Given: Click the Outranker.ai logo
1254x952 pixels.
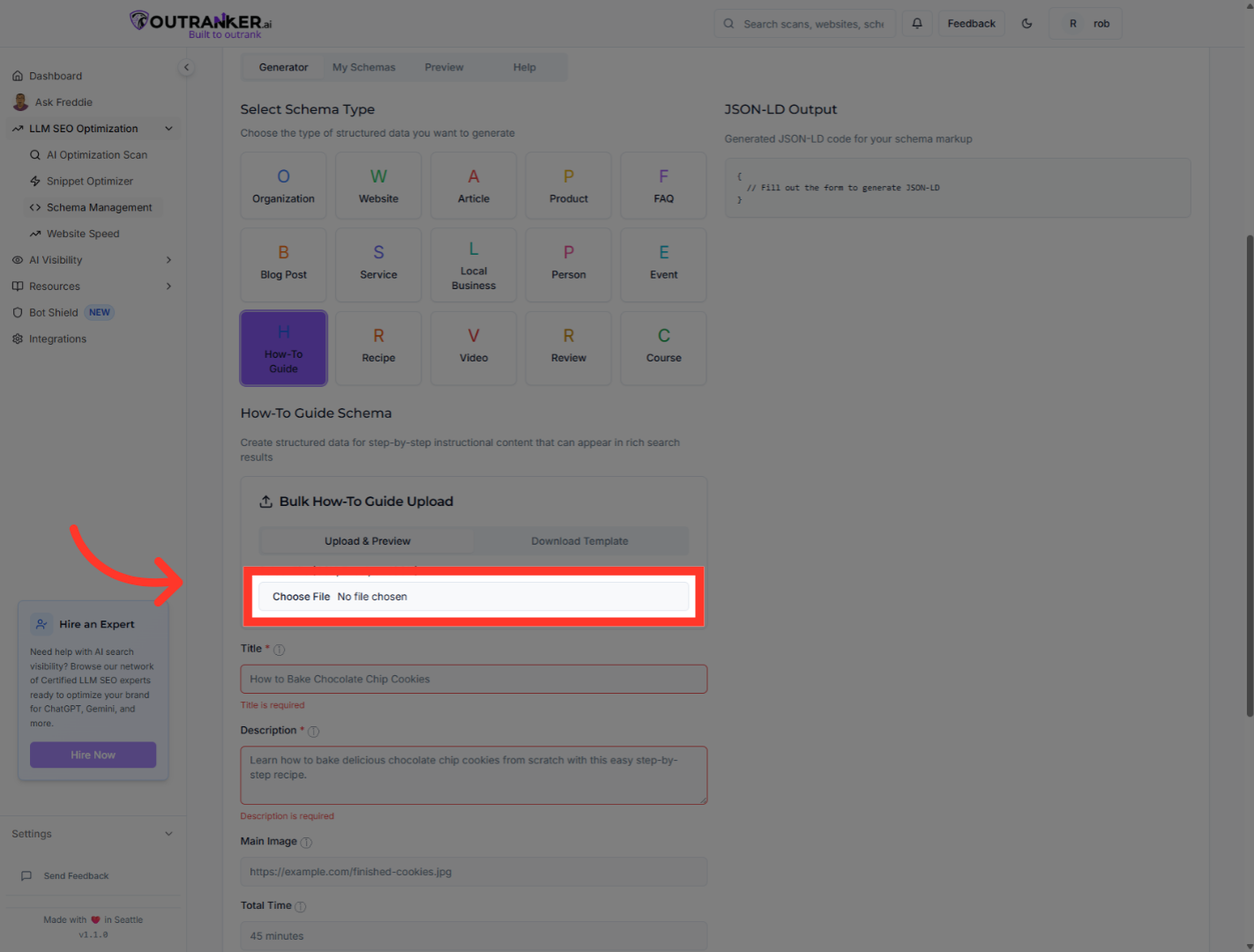Looking at the screenshot, I should click(201, 24).
